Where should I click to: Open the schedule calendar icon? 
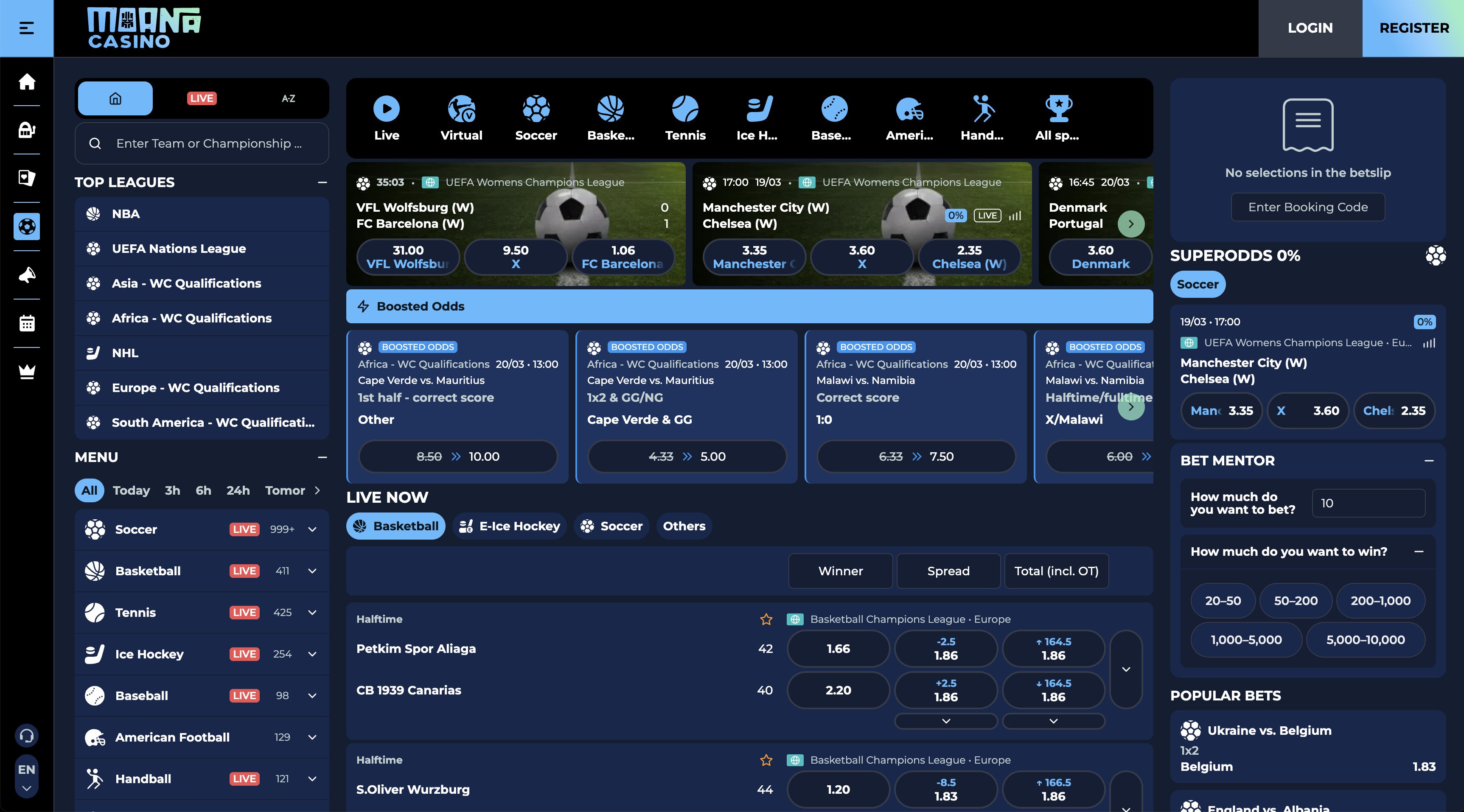[27, 323]
